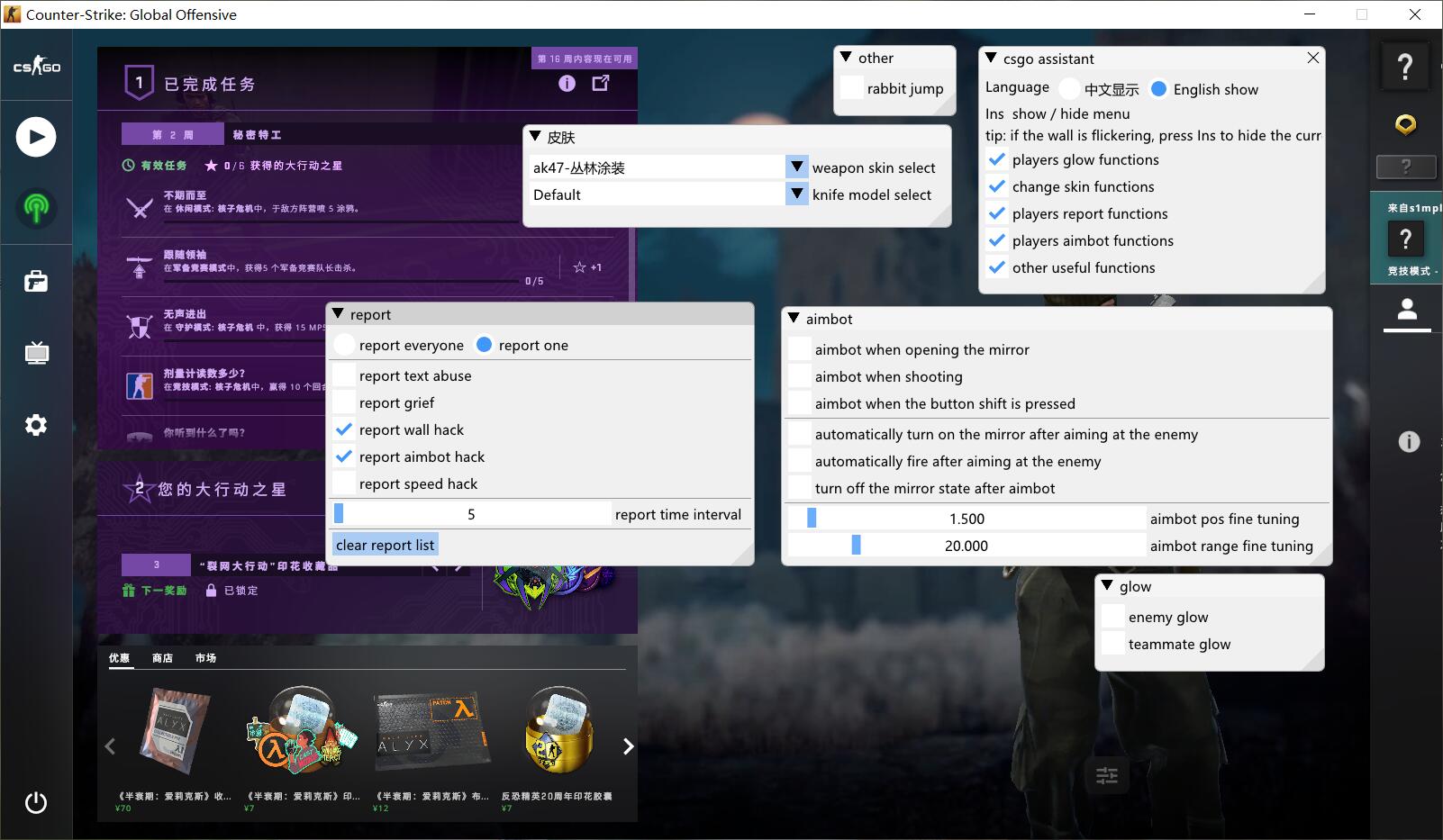Open the CS20 sticker capsule thumbnail

(558, 730)
